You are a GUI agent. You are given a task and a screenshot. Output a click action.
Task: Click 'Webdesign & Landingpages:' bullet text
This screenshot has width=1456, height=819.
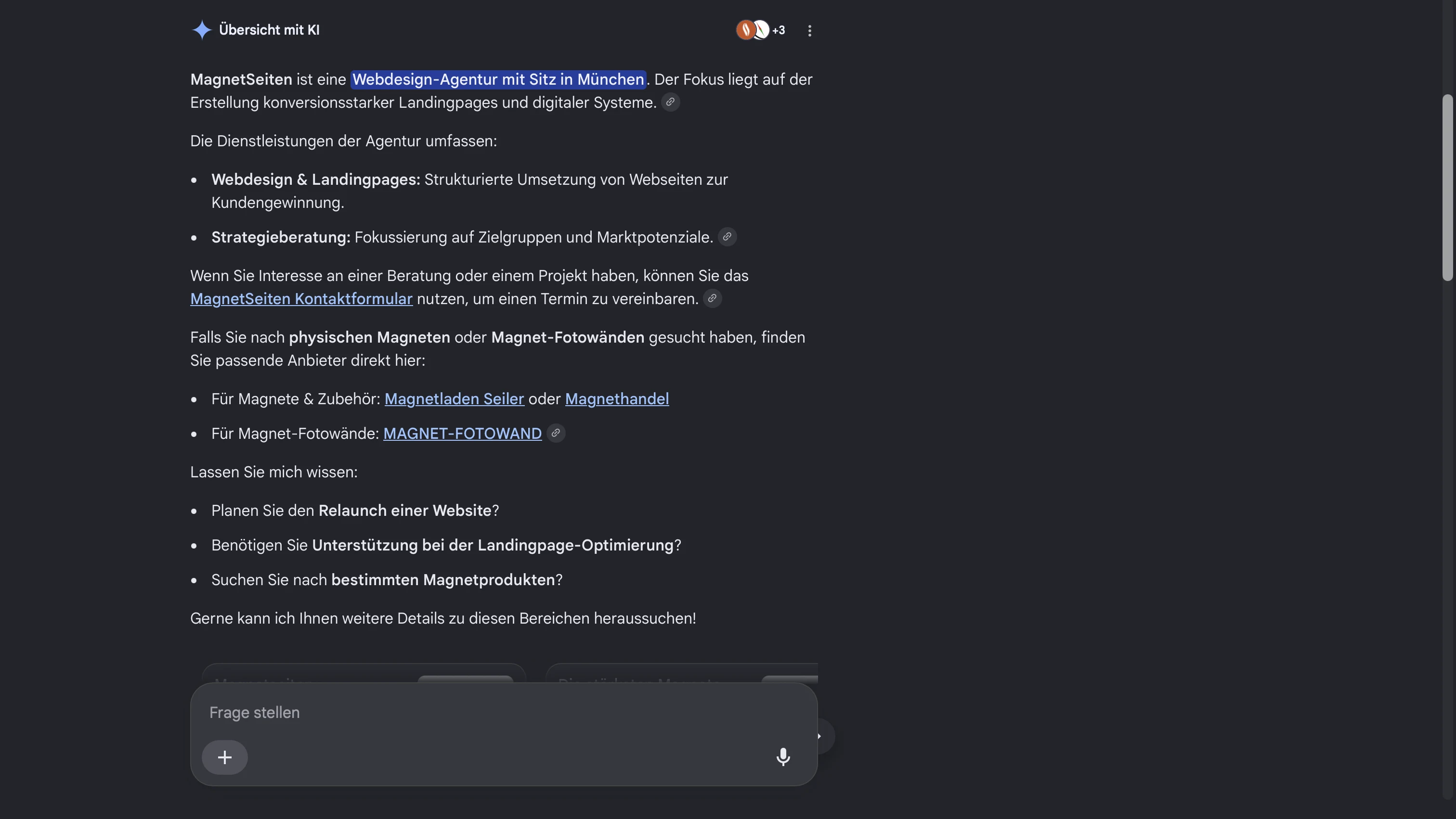[x=316, y=179]
